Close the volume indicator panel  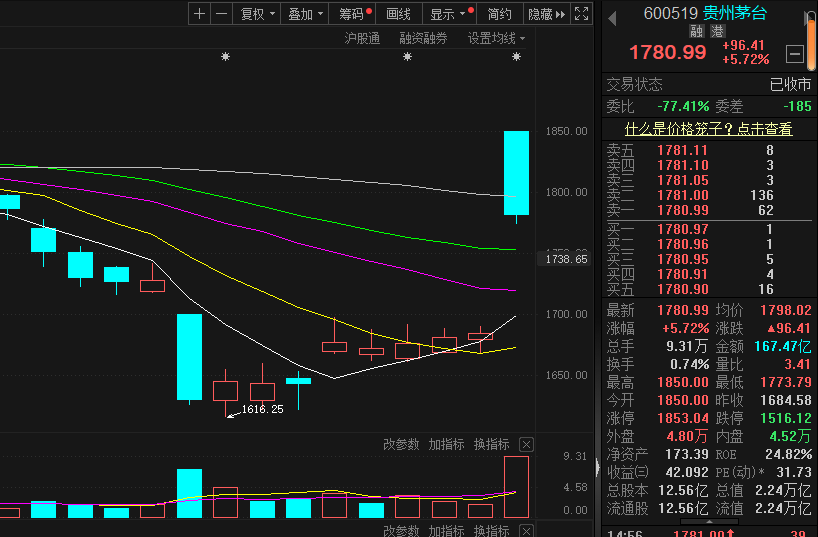[526, 445]
